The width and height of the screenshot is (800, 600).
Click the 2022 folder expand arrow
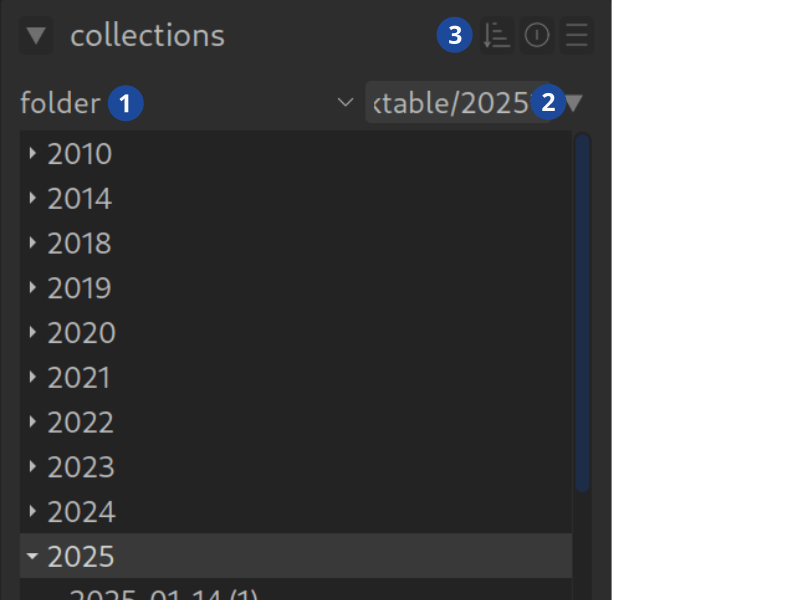33,422
